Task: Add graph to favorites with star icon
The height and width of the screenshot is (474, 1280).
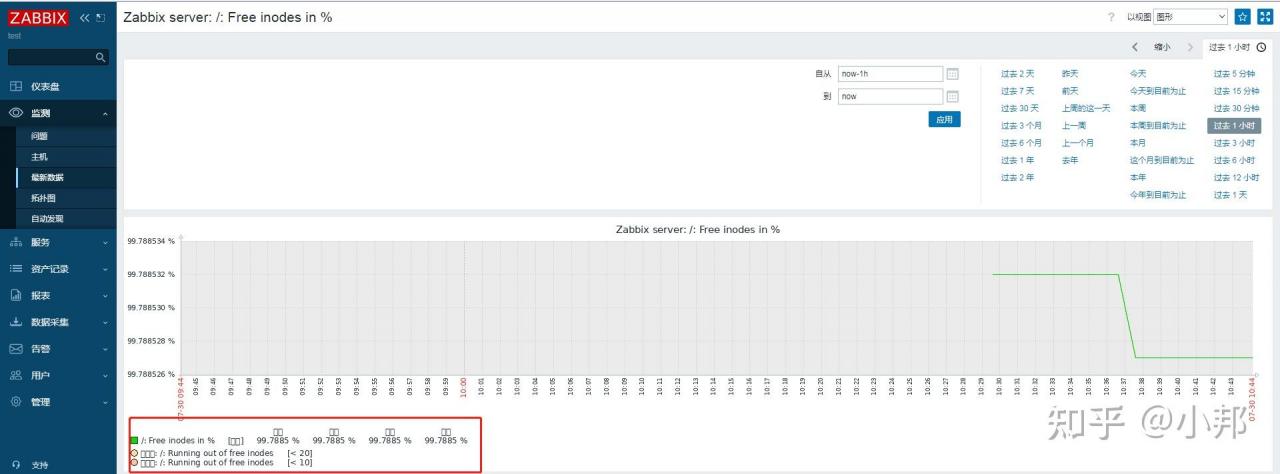Action: pos(1243,17)
